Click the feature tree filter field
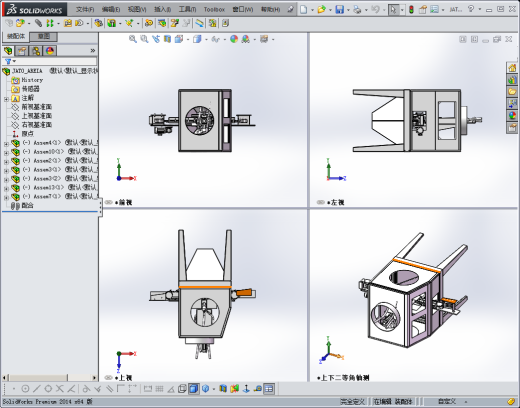 point(50,61)
